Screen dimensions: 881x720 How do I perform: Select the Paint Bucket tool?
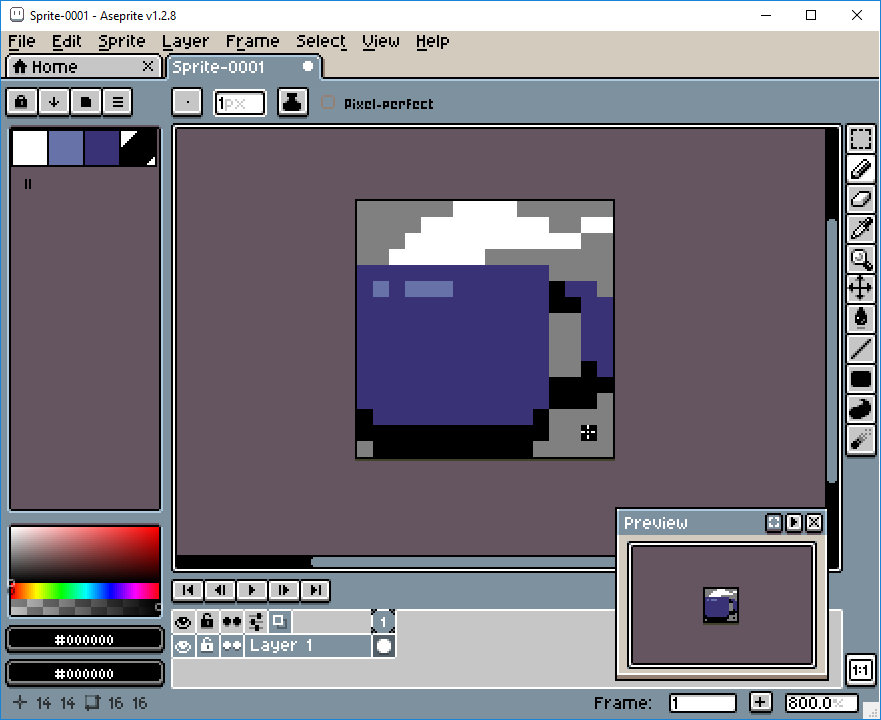click(x=860, y=318)
